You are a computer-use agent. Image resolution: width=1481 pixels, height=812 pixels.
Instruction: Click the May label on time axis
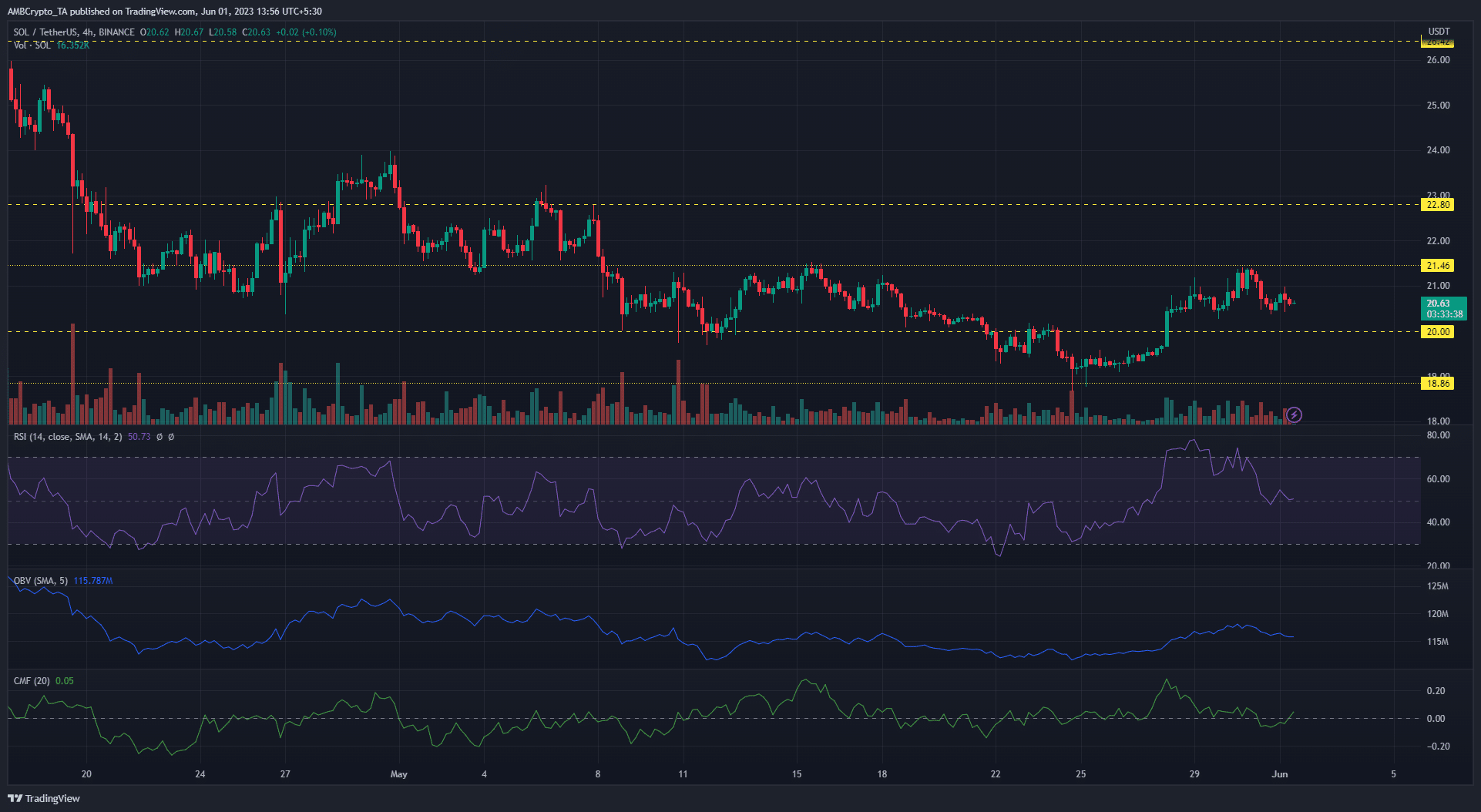(398, 774)
